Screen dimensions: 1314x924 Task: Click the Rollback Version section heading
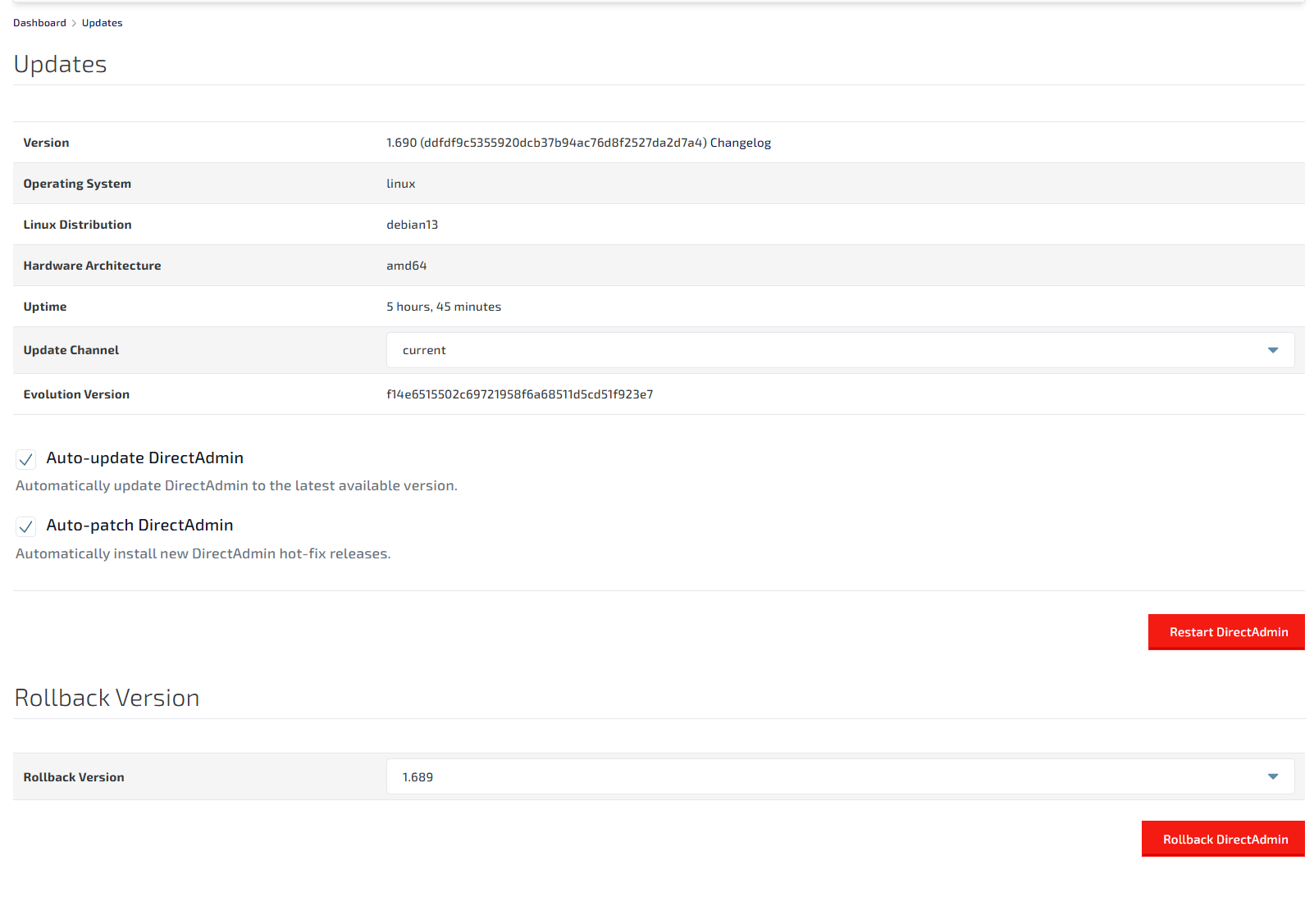[x=107, y=698]
